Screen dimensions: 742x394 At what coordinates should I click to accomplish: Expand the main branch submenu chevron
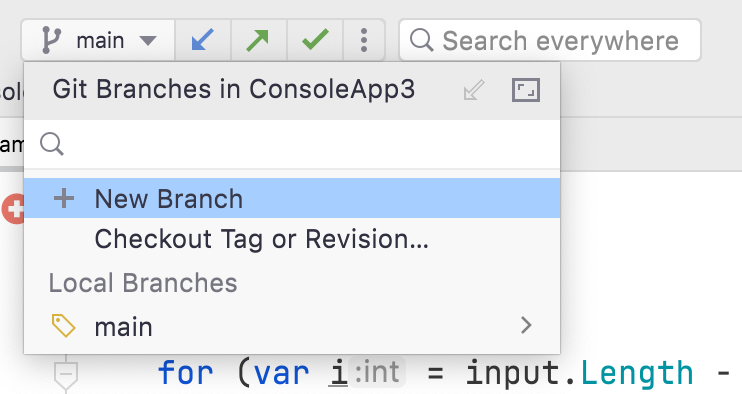(526, 325)
